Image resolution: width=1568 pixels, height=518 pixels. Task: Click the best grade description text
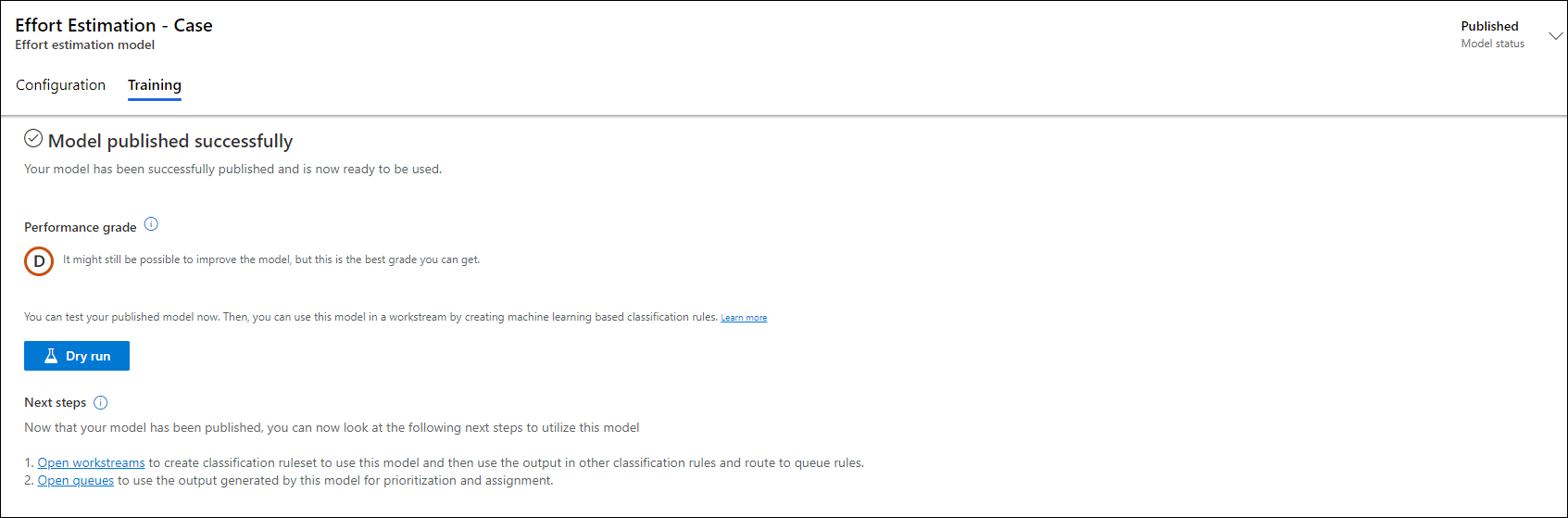click(271, 259)
